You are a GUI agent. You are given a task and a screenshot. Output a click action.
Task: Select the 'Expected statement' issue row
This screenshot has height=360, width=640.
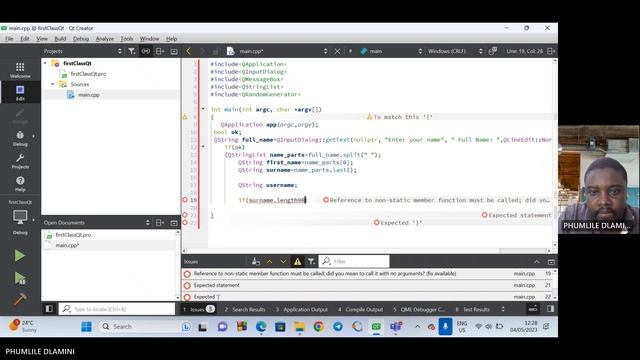(x=367, y=285)
